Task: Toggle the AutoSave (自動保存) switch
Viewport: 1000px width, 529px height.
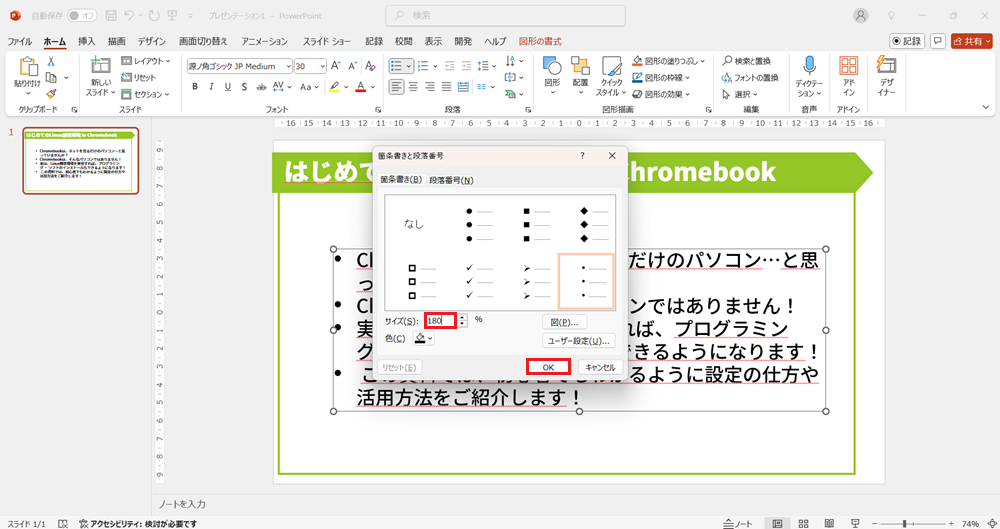Action: [82, 15]
